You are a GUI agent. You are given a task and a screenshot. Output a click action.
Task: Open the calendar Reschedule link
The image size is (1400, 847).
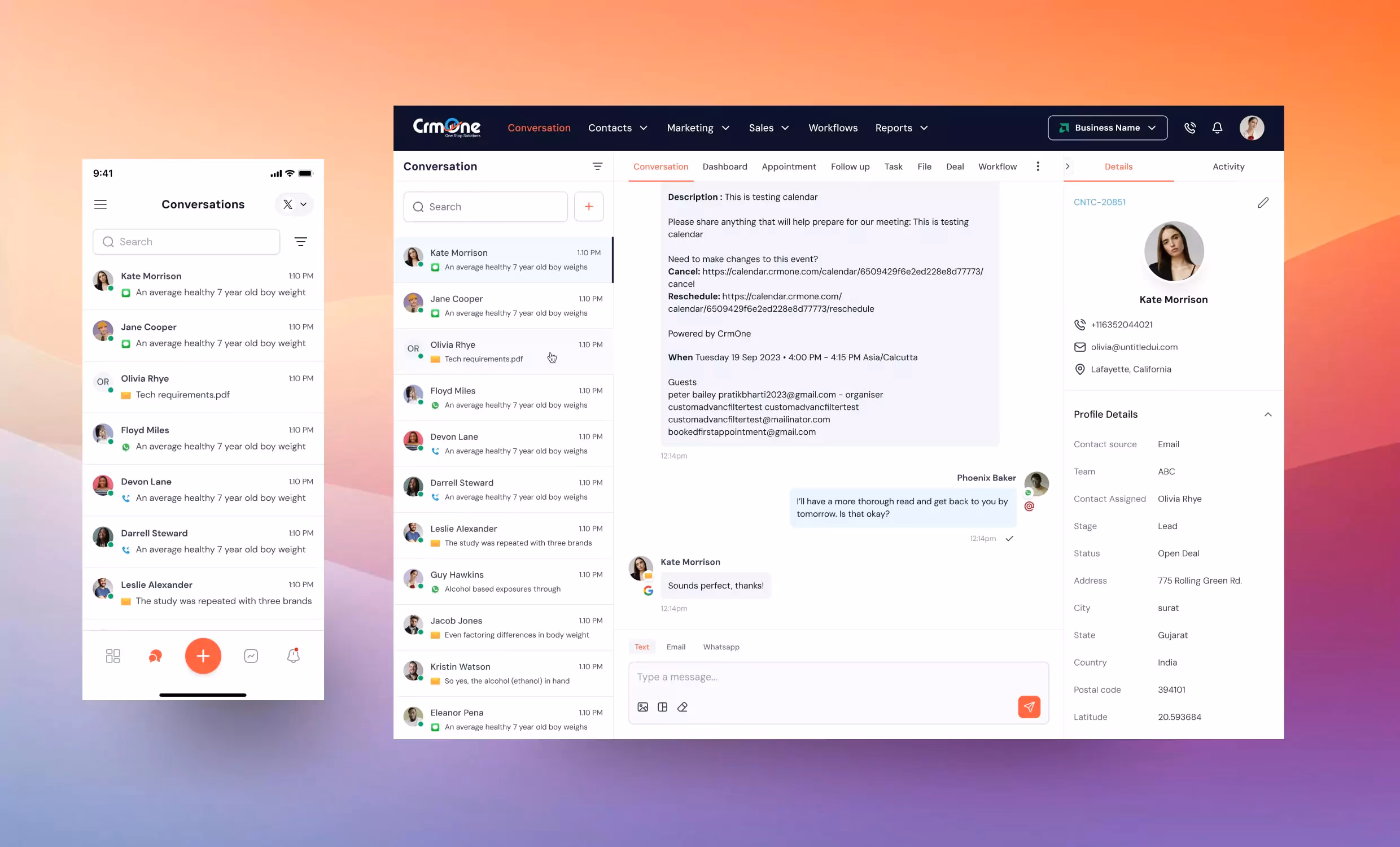pos(771,303)
